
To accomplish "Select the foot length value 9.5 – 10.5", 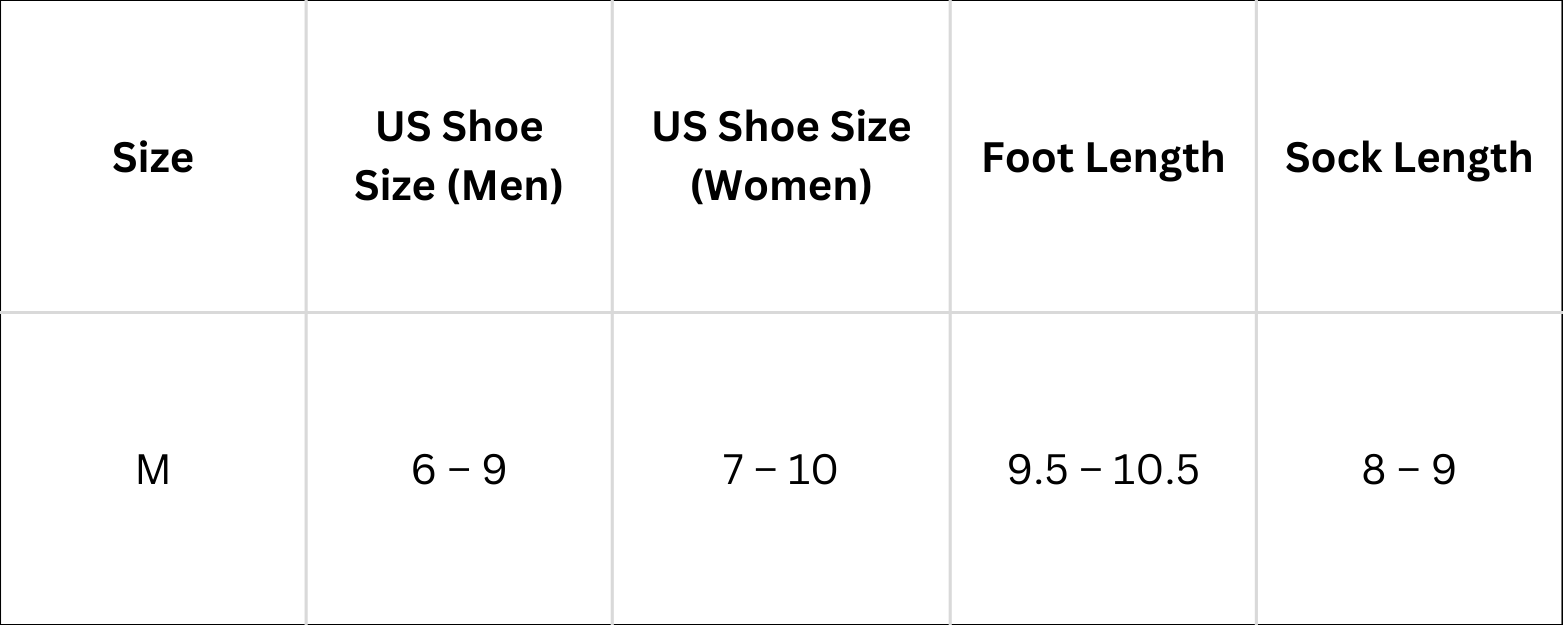I will tap(1103, 469).
